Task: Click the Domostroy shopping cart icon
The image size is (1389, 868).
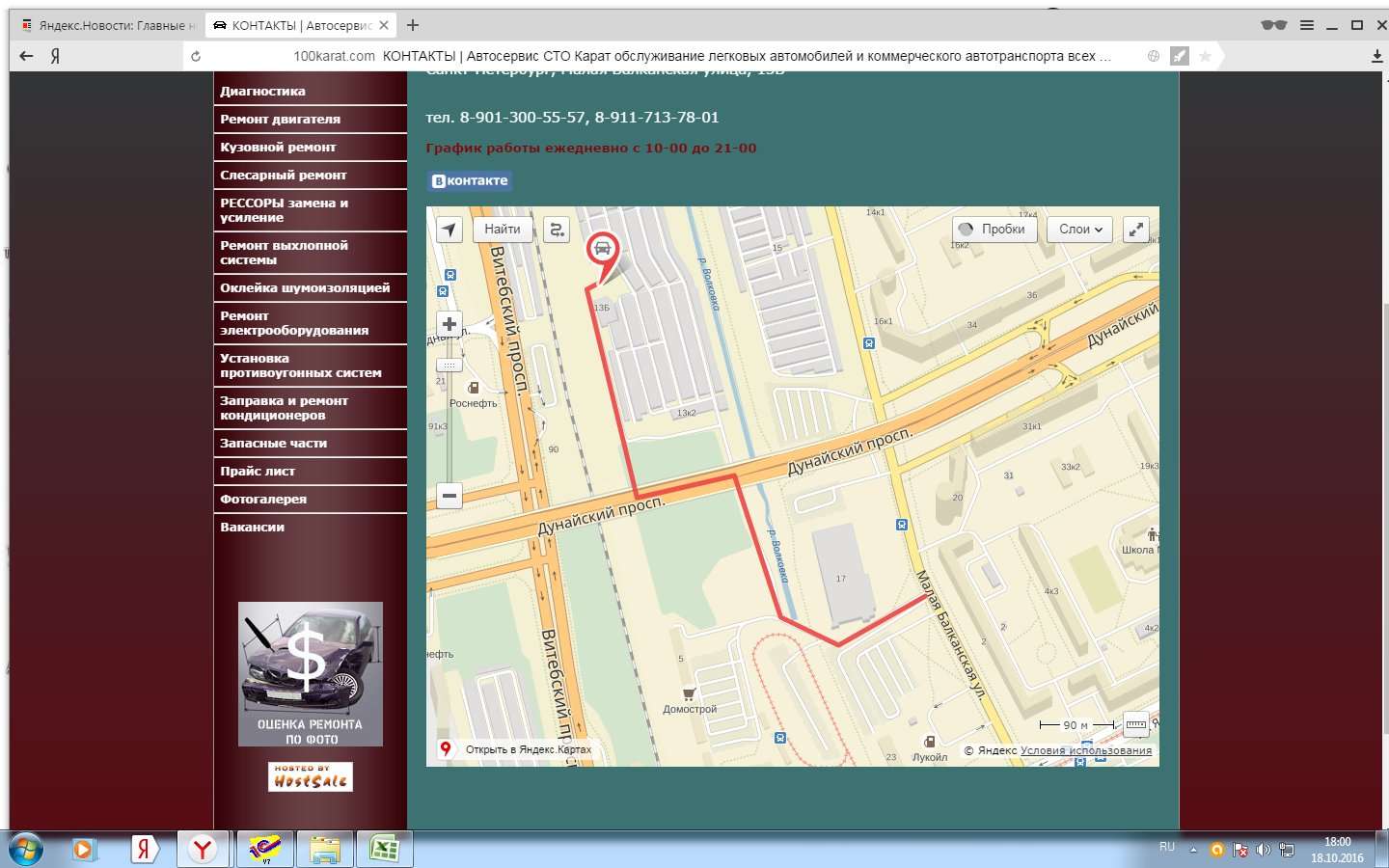Action: point(689,693)
